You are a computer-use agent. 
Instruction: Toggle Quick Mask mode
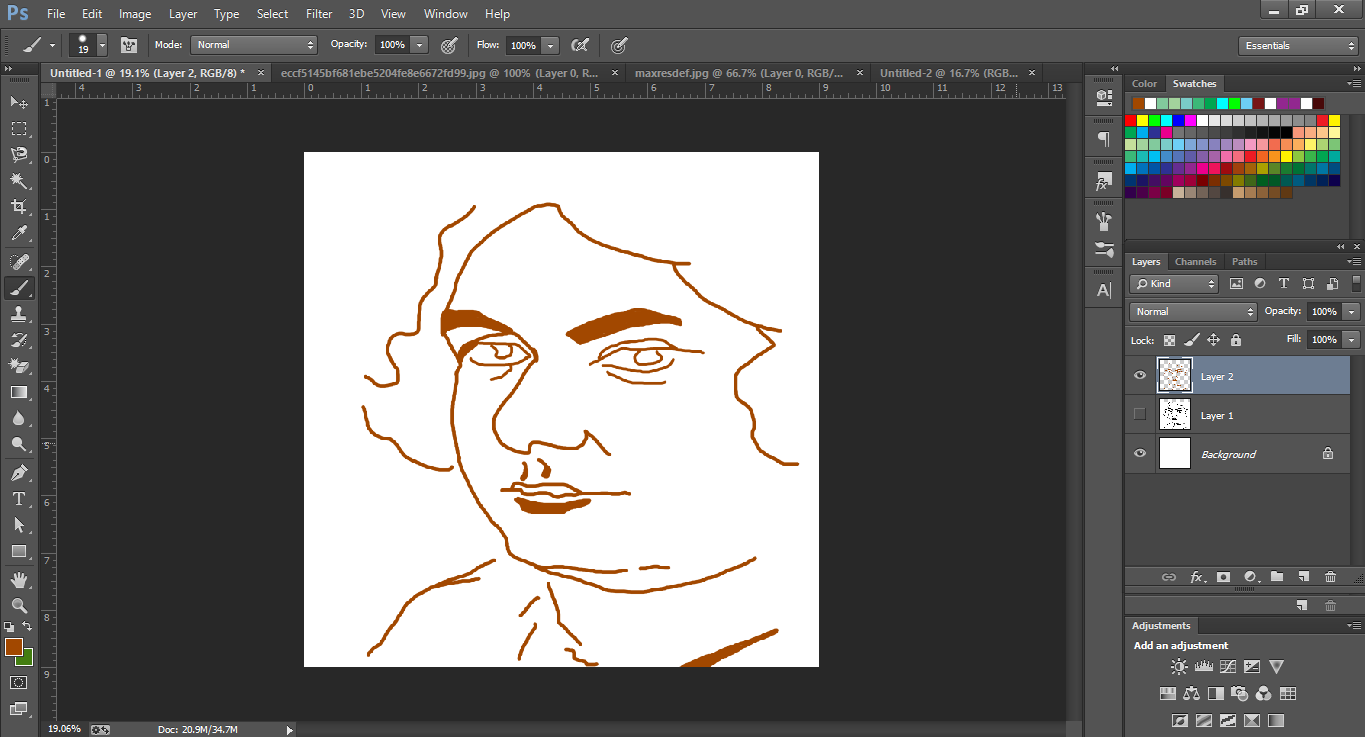click(x=19, y=682)
